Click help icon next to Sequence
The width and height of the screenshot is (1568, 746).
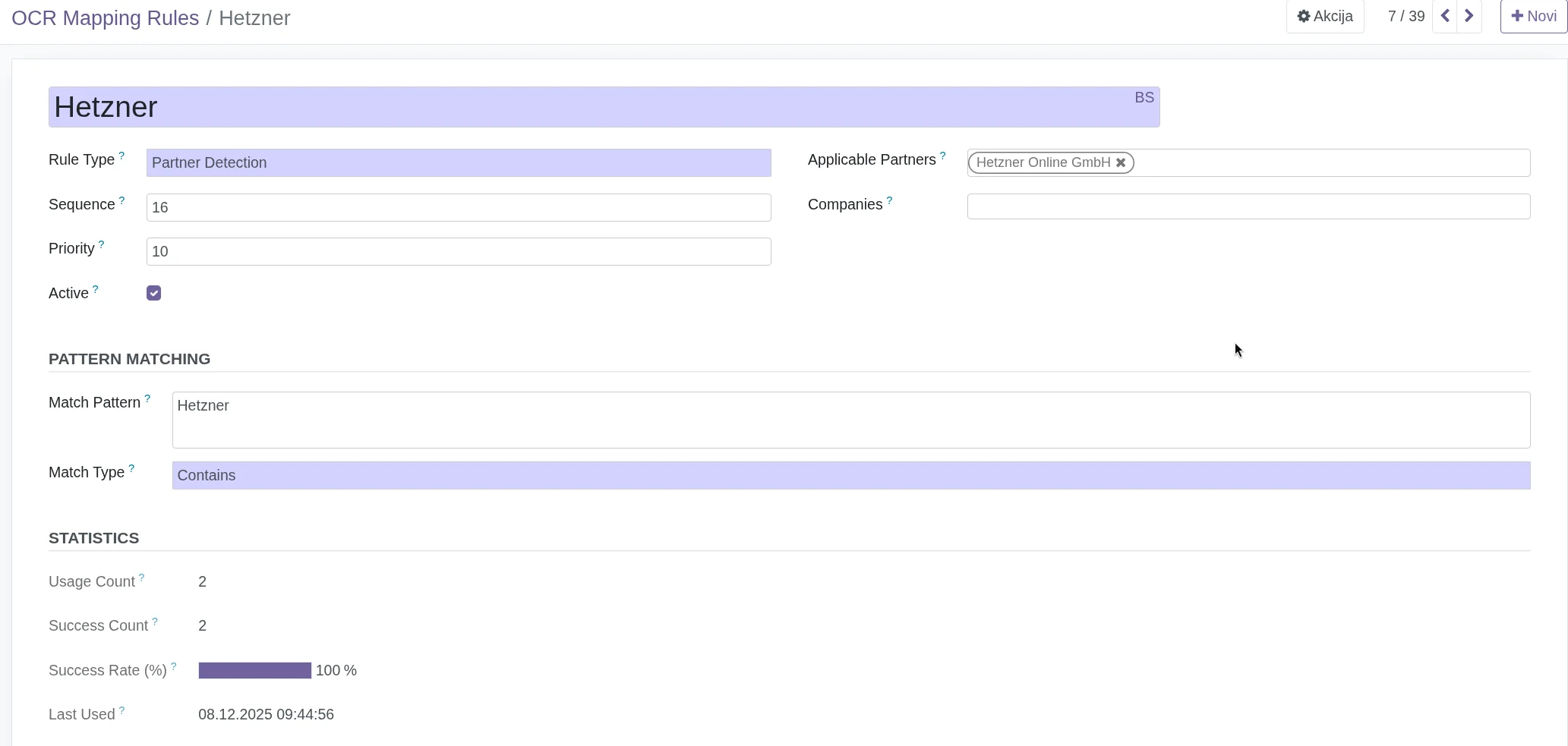121,200
